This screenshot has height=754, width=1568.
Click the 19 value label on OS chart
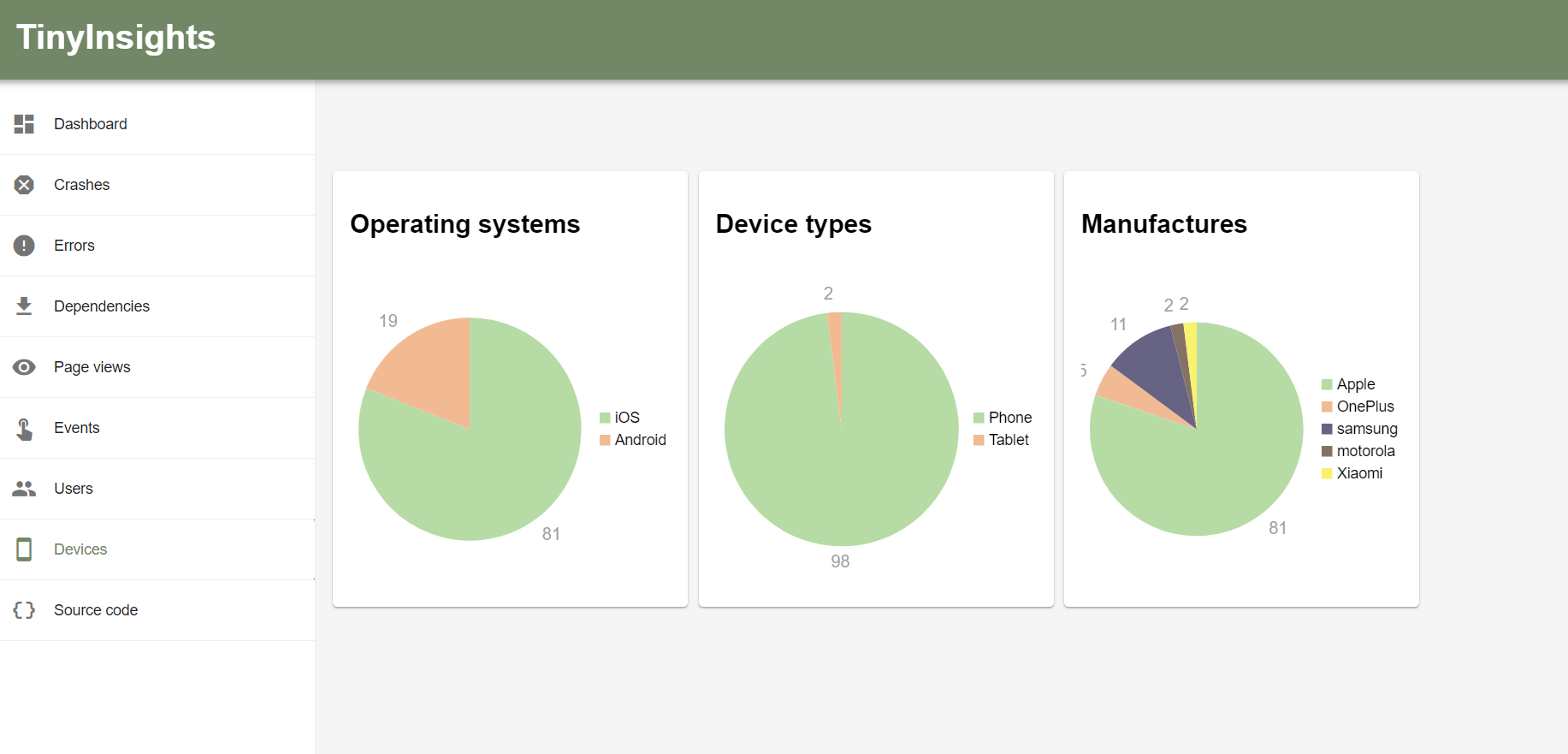(388, 321)
